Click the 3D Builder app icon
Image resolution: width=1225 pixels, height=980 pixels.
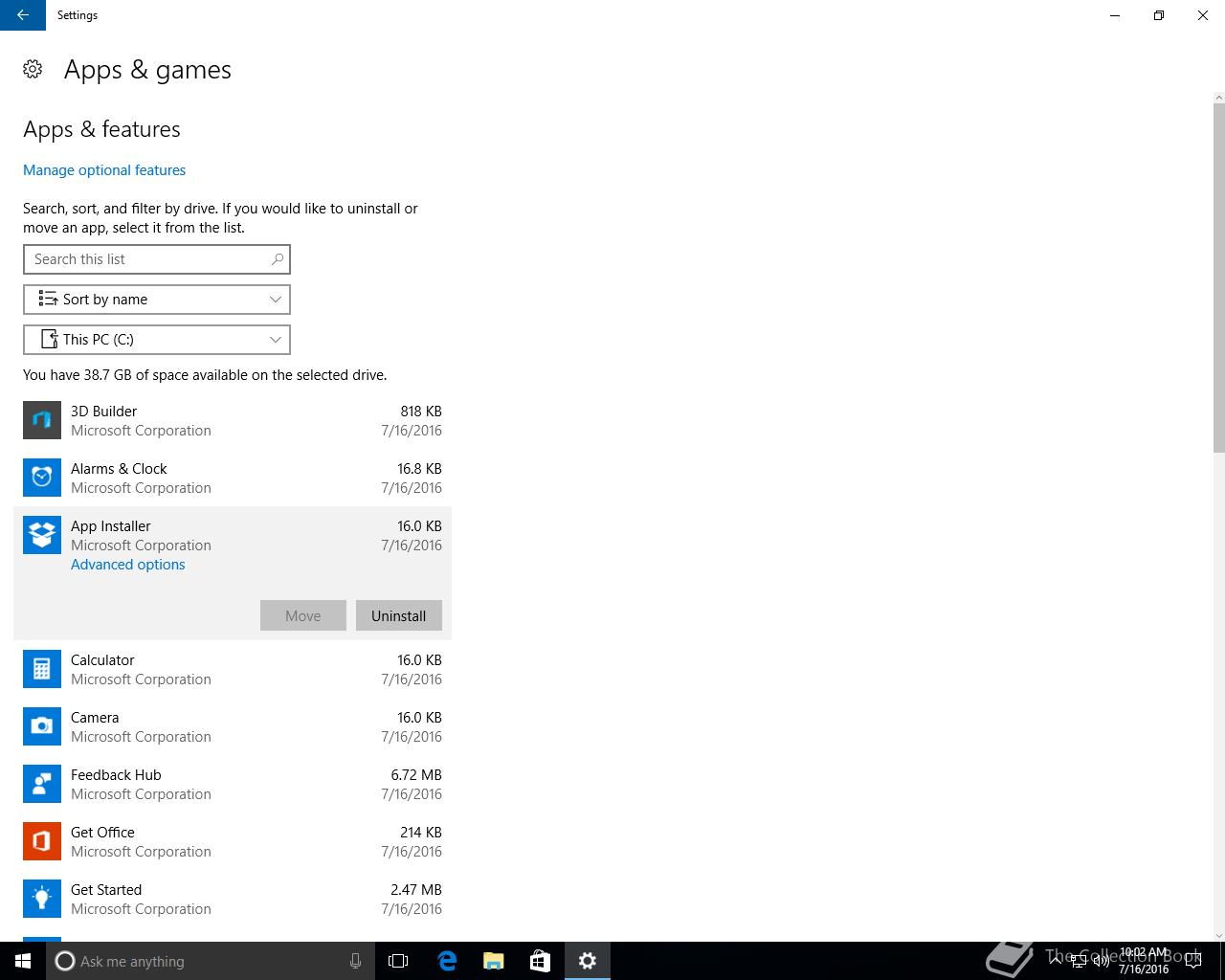(42, 420)
